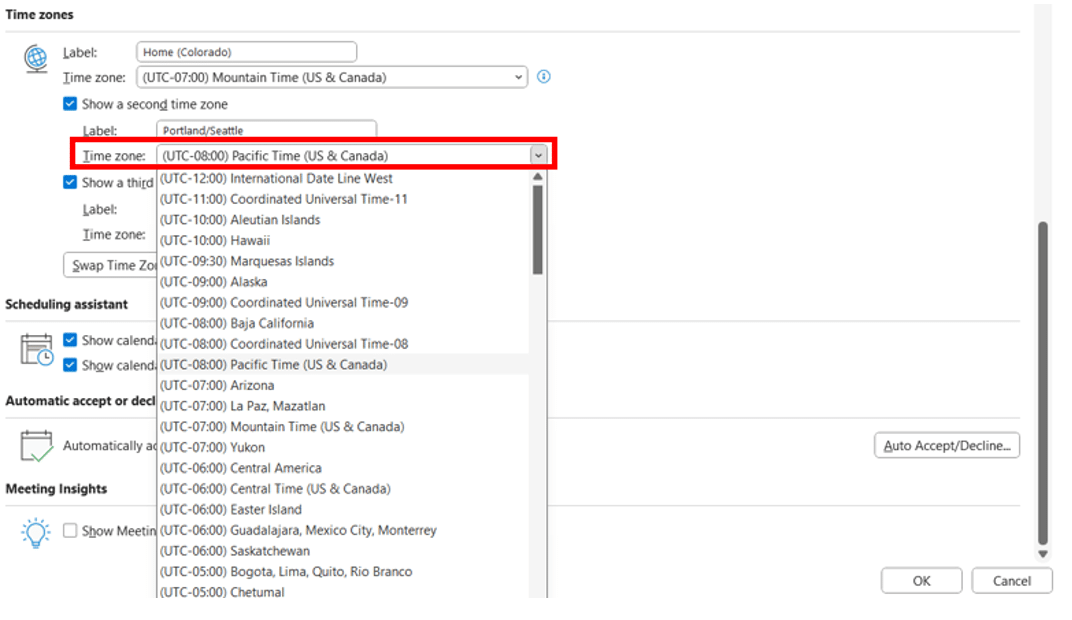Click the globe time zones icon

point(36,59)
